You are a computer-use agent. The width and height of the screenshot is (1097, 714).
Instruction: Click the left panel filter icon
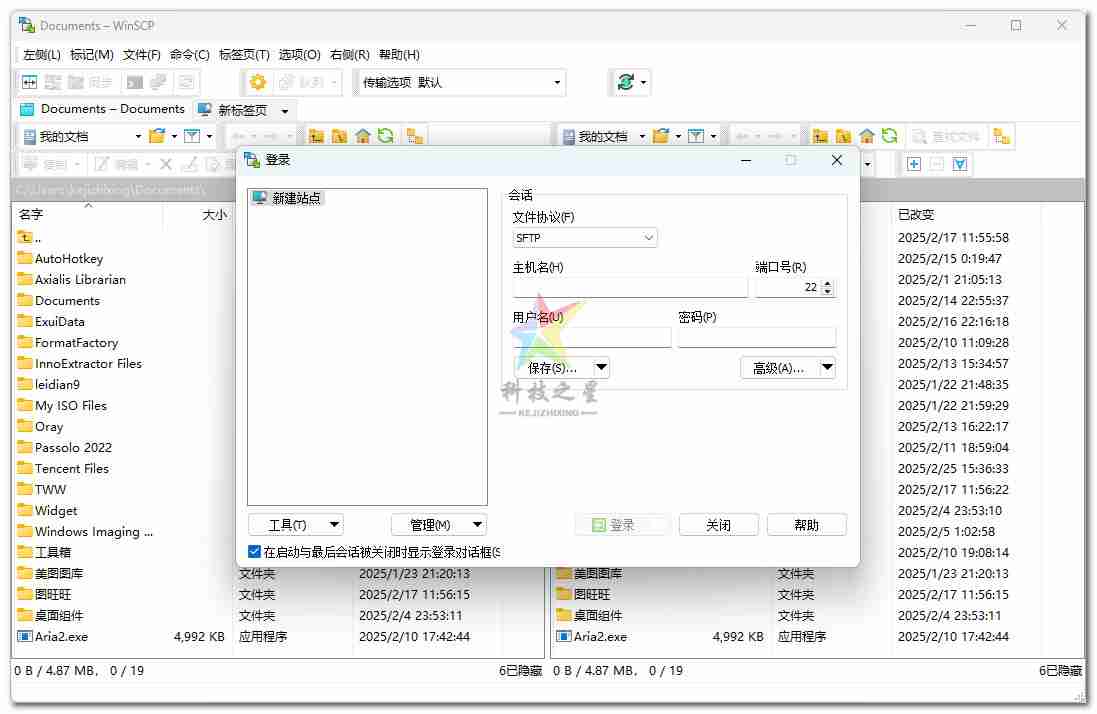point(192,136)
